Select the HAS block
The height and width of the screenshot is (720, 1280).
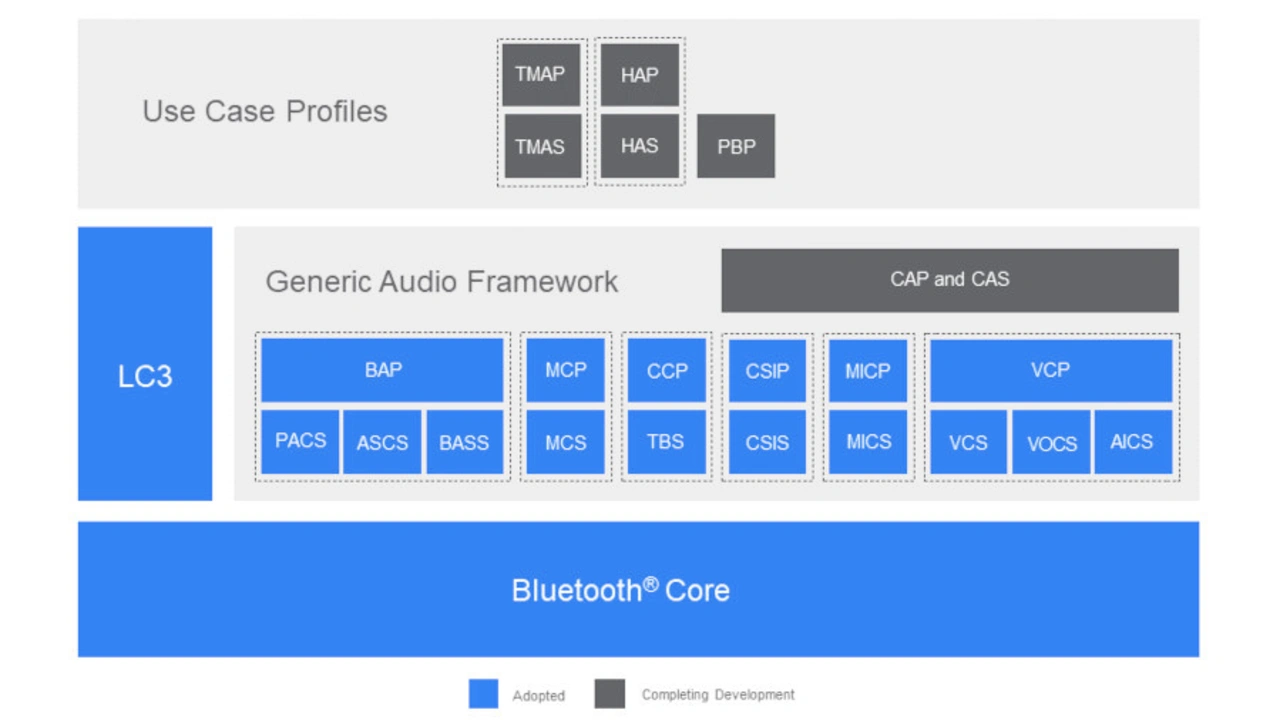click(x=640, y=146)
